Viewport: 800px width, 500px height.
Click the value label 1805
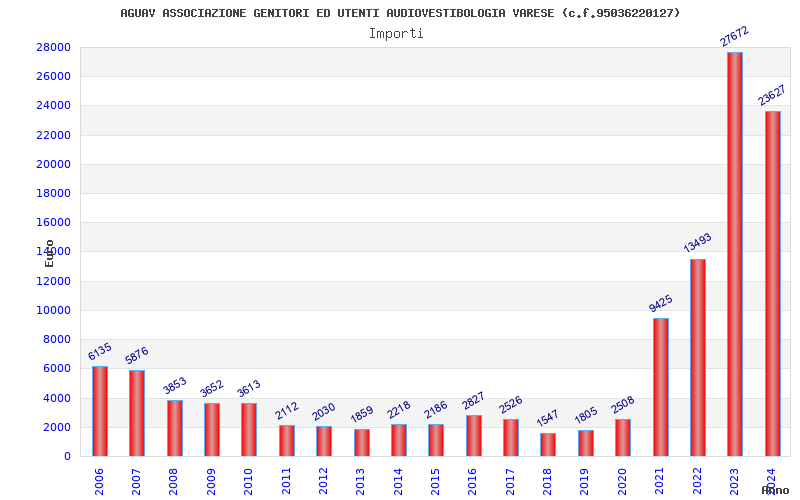(585, 415)
